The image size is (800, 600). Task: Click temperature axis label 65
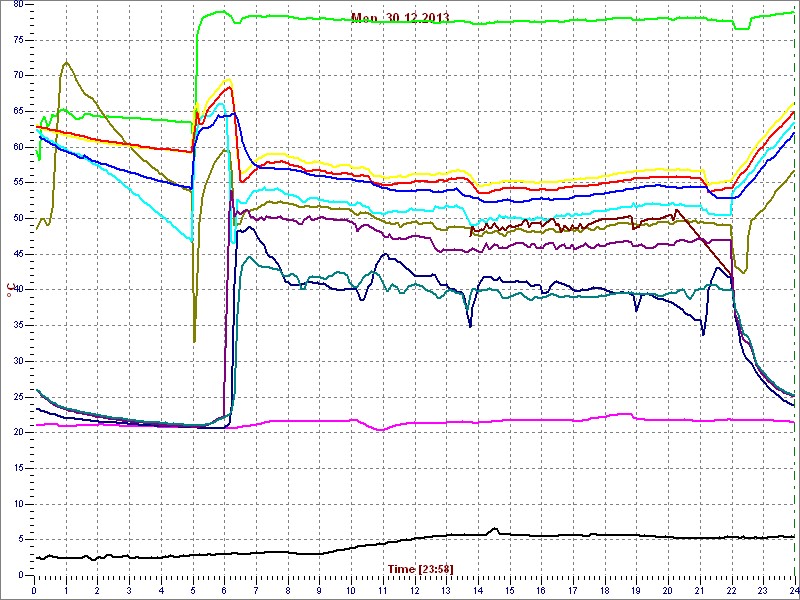(17, 112)
